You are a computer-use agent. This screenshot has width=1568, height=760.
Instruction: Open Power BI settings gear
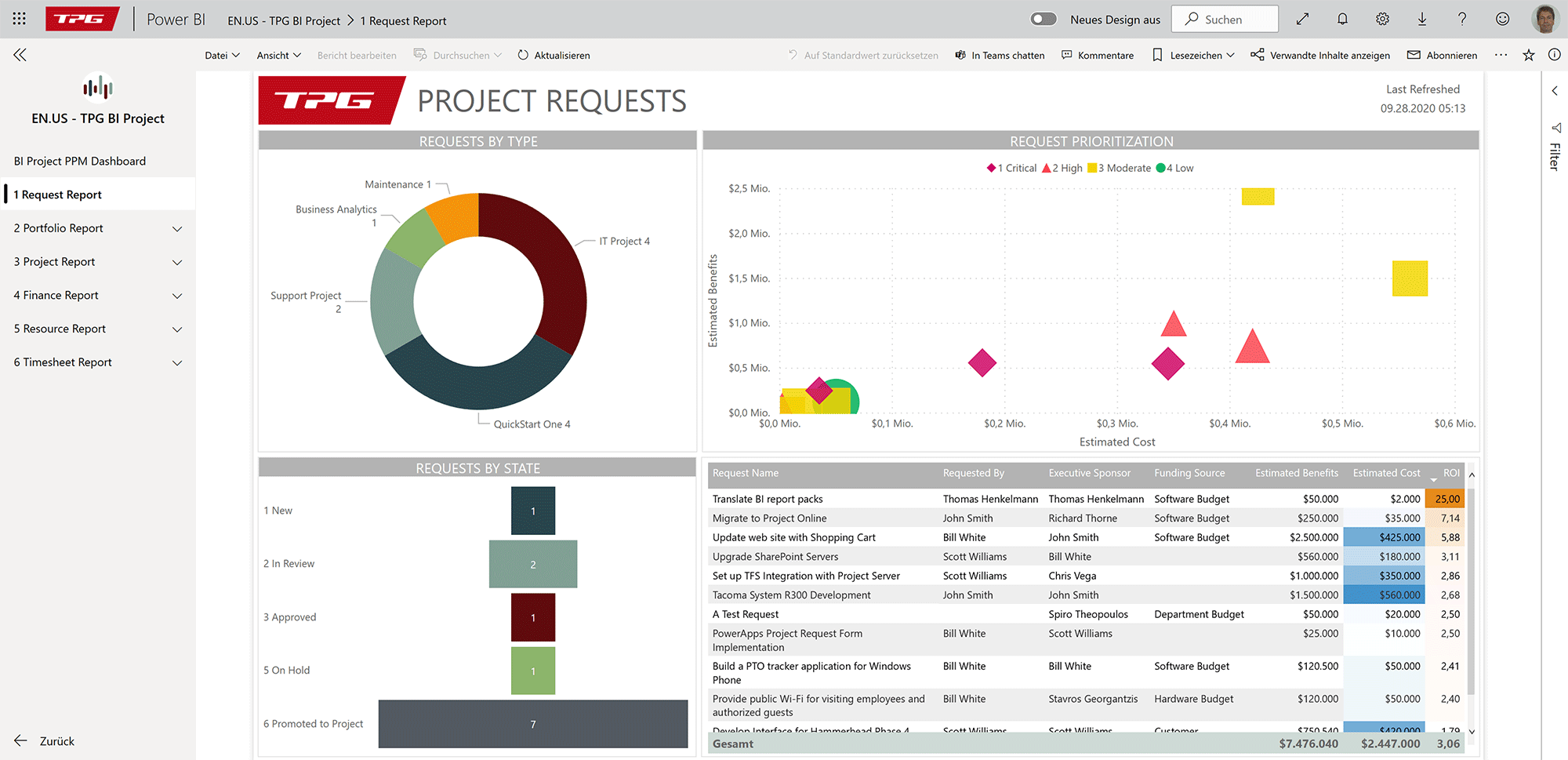[x=1382, y=18]
